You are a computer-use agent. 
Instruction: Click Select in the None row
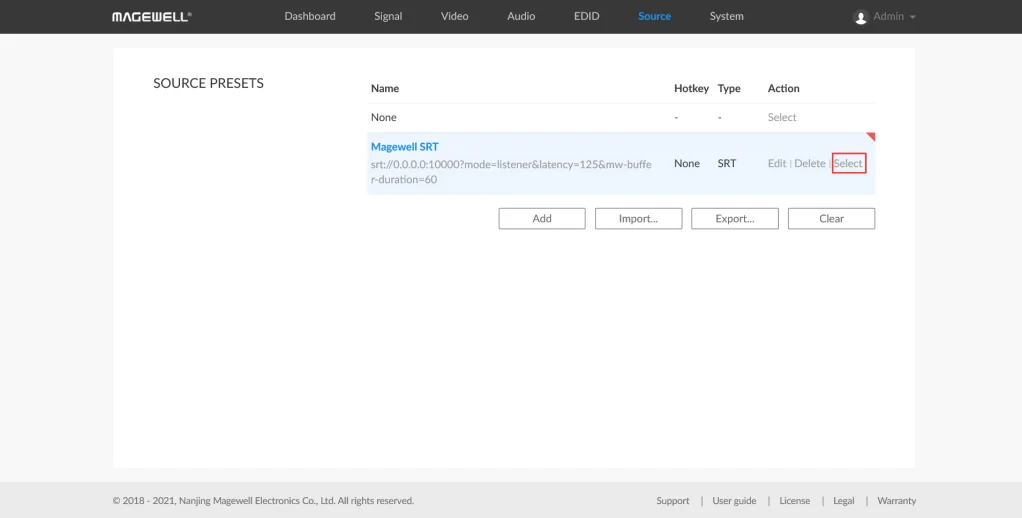[781, 117]
